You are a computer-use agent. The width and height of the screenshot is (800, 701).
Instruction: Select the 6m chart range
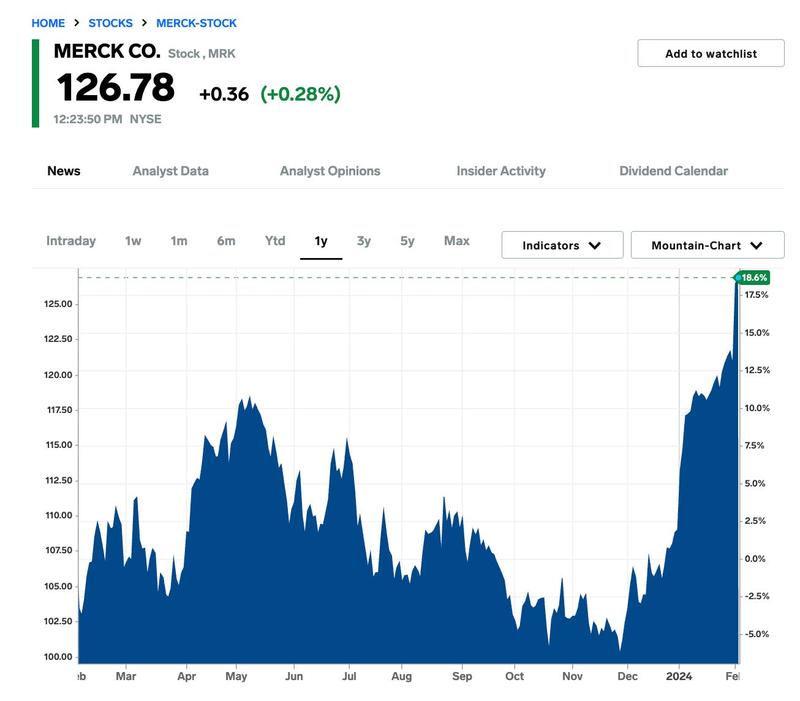tap(226, 241)
